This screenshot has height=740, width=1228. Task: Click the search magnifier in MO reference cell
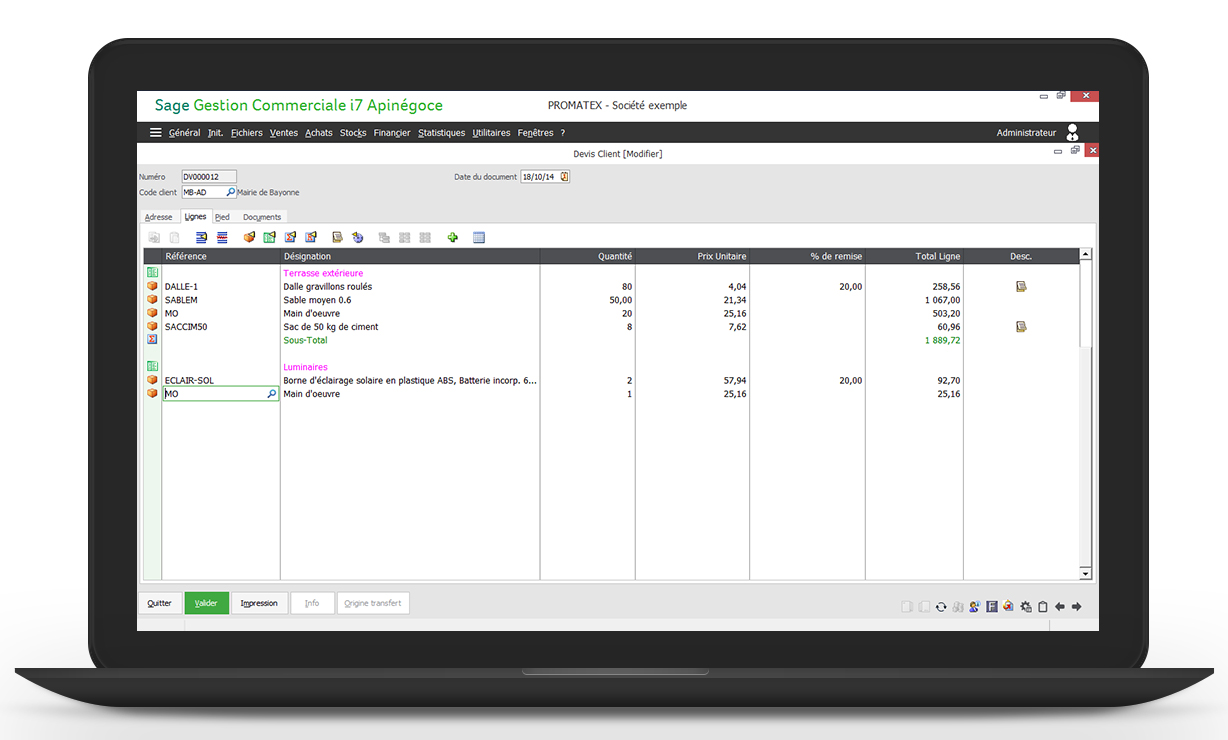271,394
